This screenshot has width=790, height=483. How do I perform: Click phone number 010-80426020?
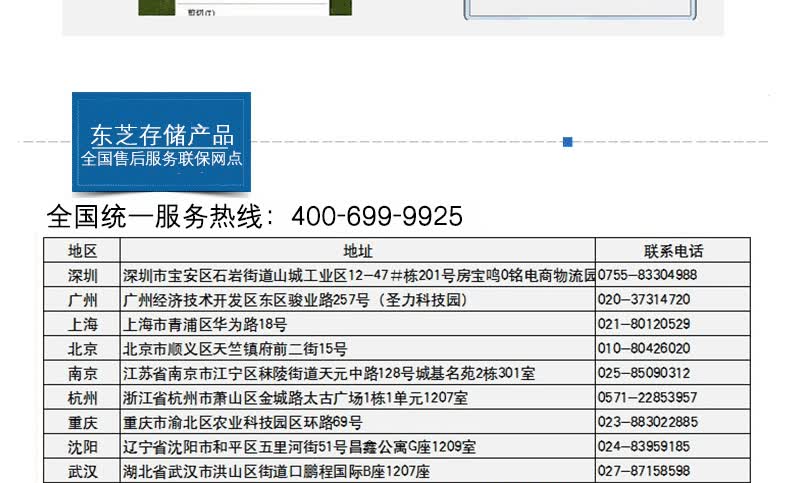pyautogui.click(x=644, y=349)
